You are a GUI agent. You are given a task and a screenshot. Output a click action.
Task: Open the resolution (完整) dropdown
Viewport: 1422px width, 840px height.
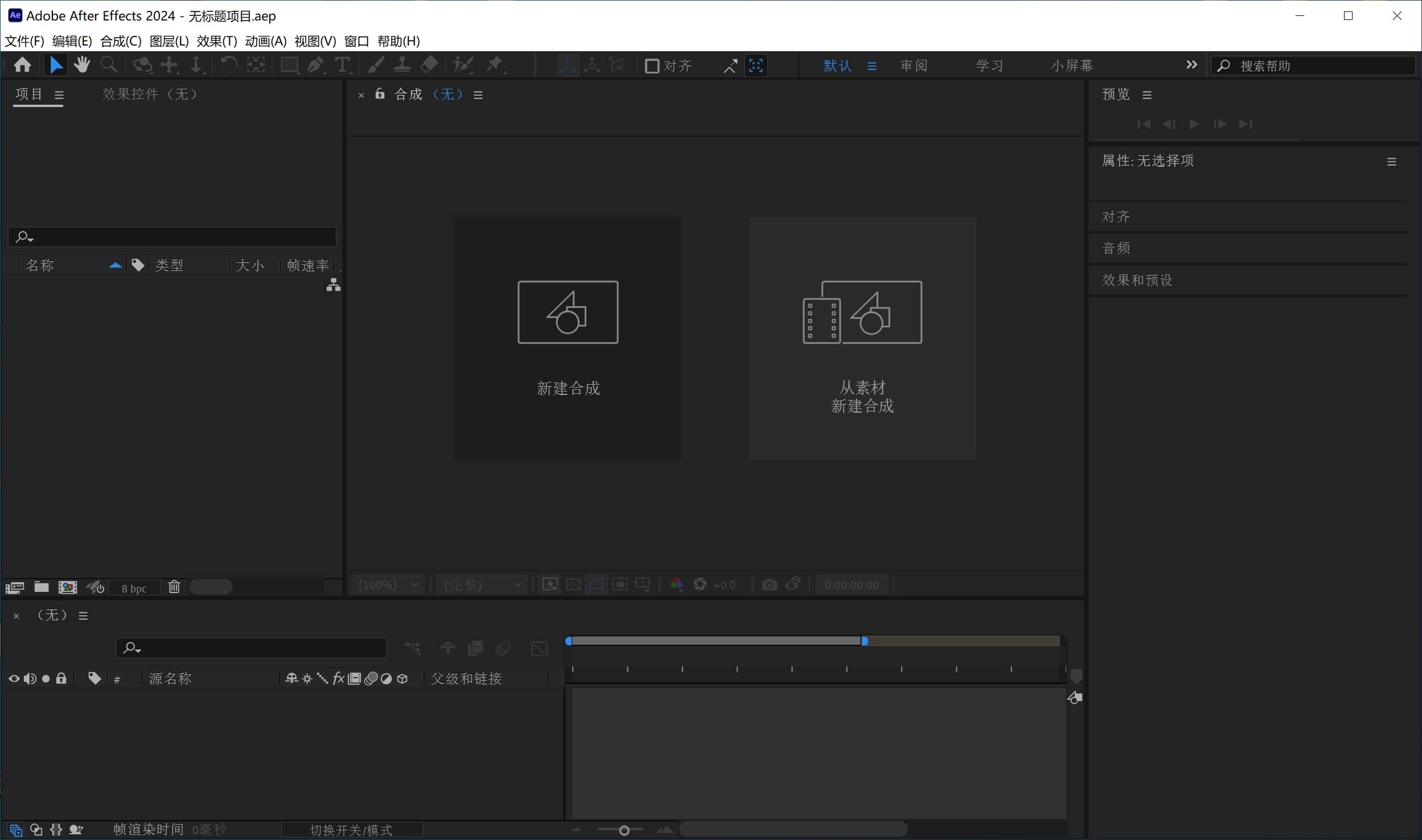(482, 584)
